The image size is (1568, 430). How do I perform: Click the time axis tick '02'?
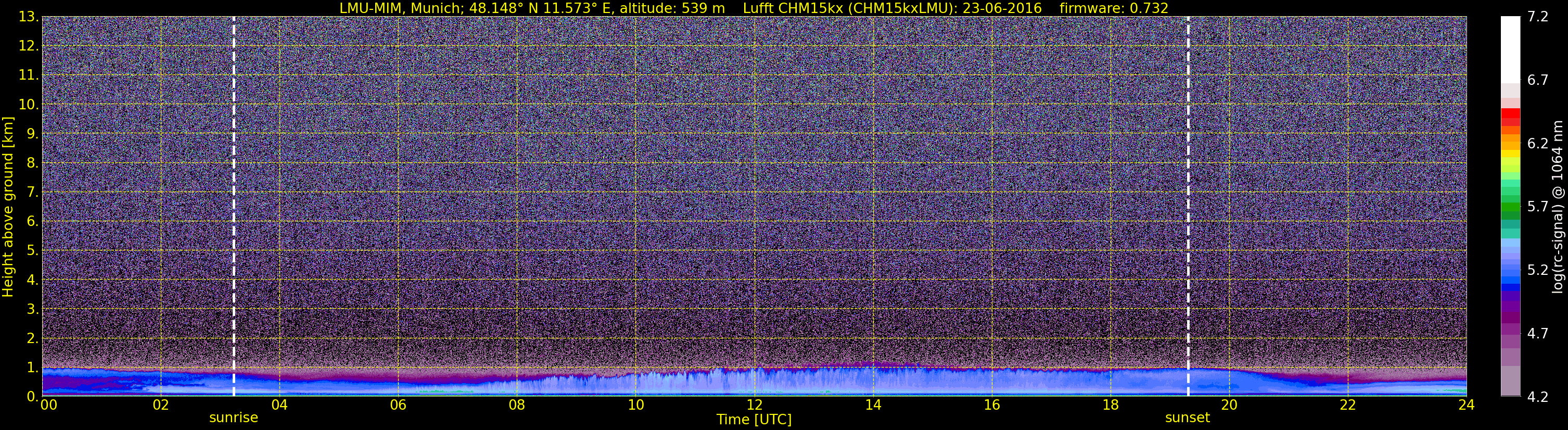161,405
